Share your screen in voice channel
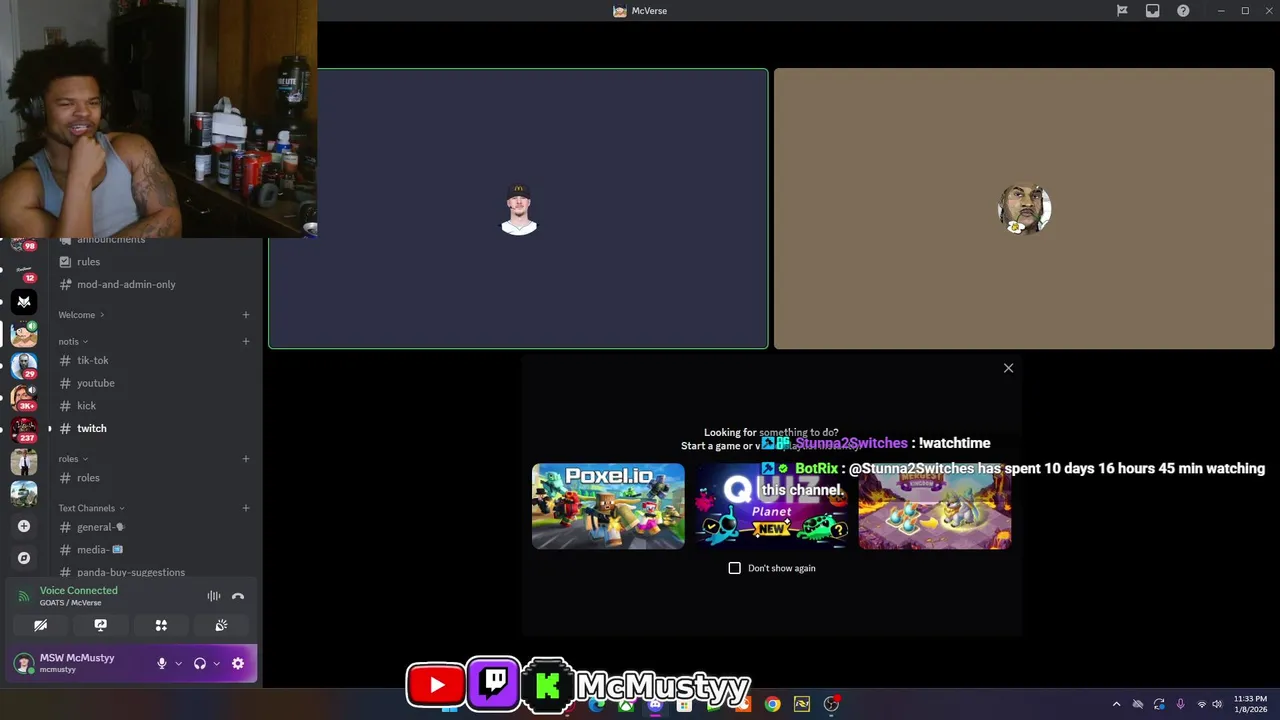 click(x=101, y=625)
